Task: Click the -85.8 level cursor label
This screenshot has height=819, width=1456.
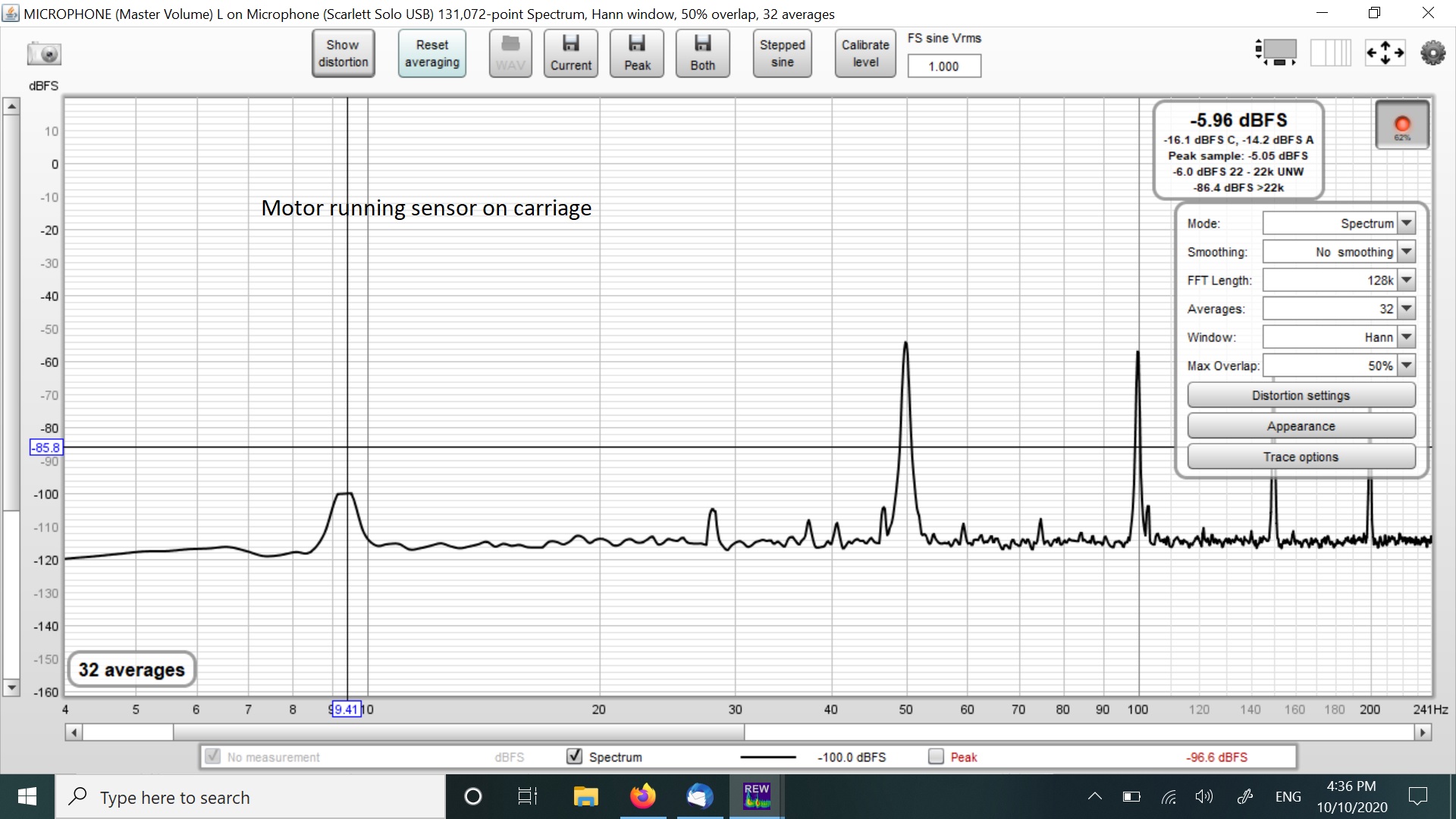Action: 45,447
